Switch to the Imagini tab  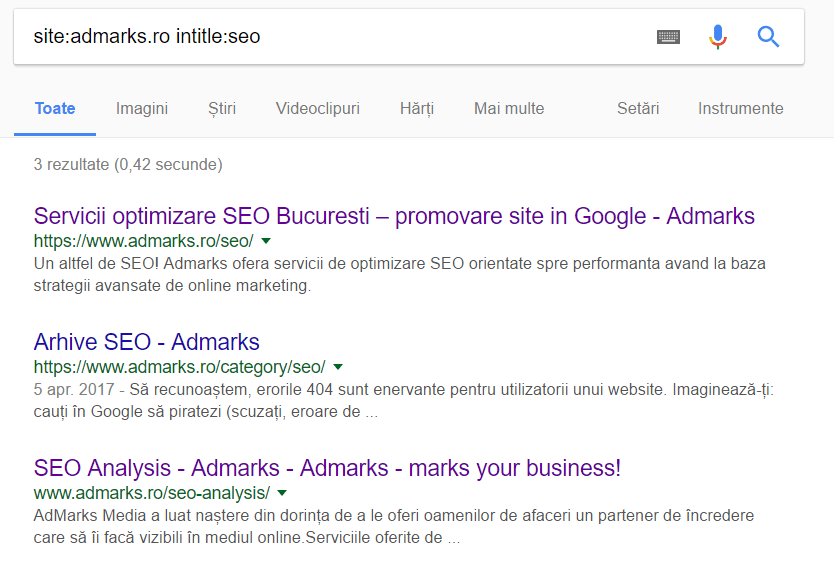[142, 109]
